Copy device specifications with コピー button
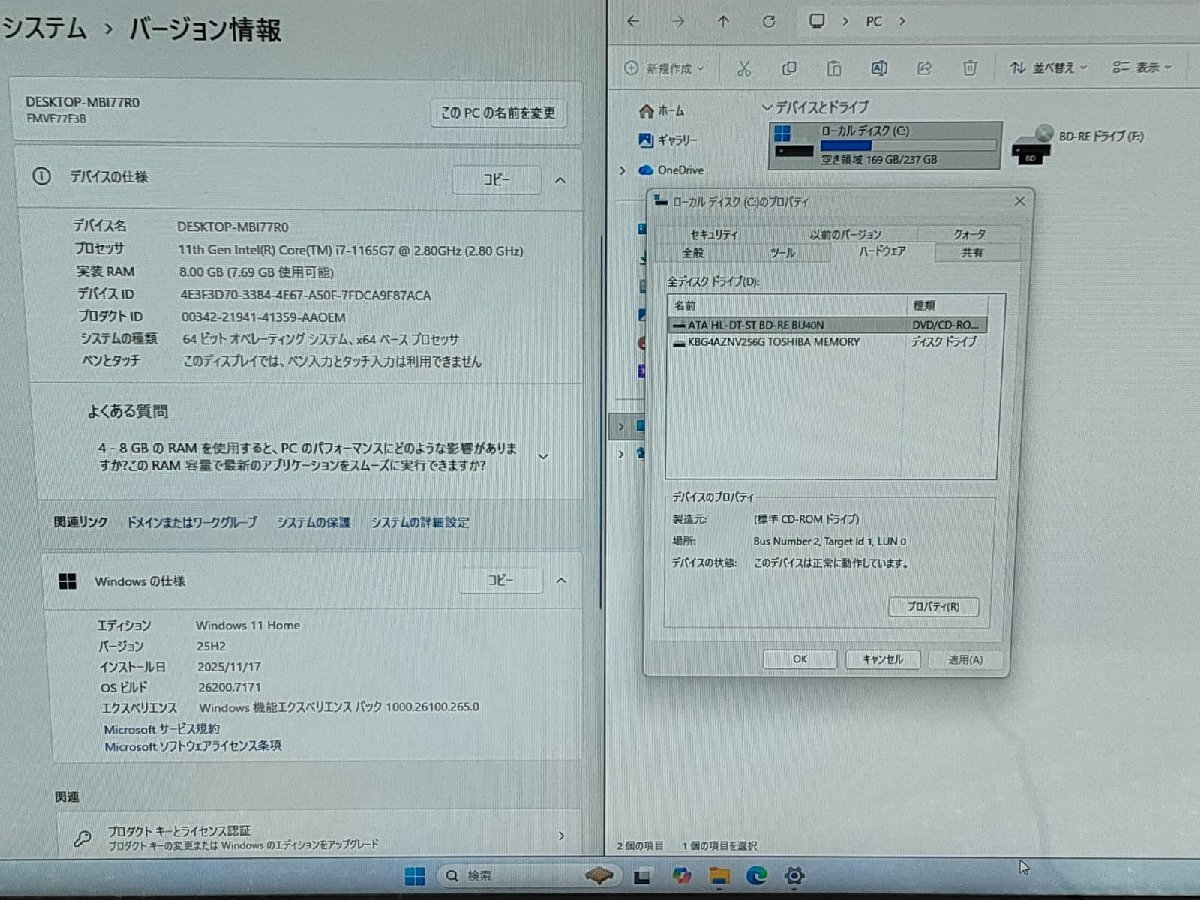1200x900 pixels. (496, 180)
